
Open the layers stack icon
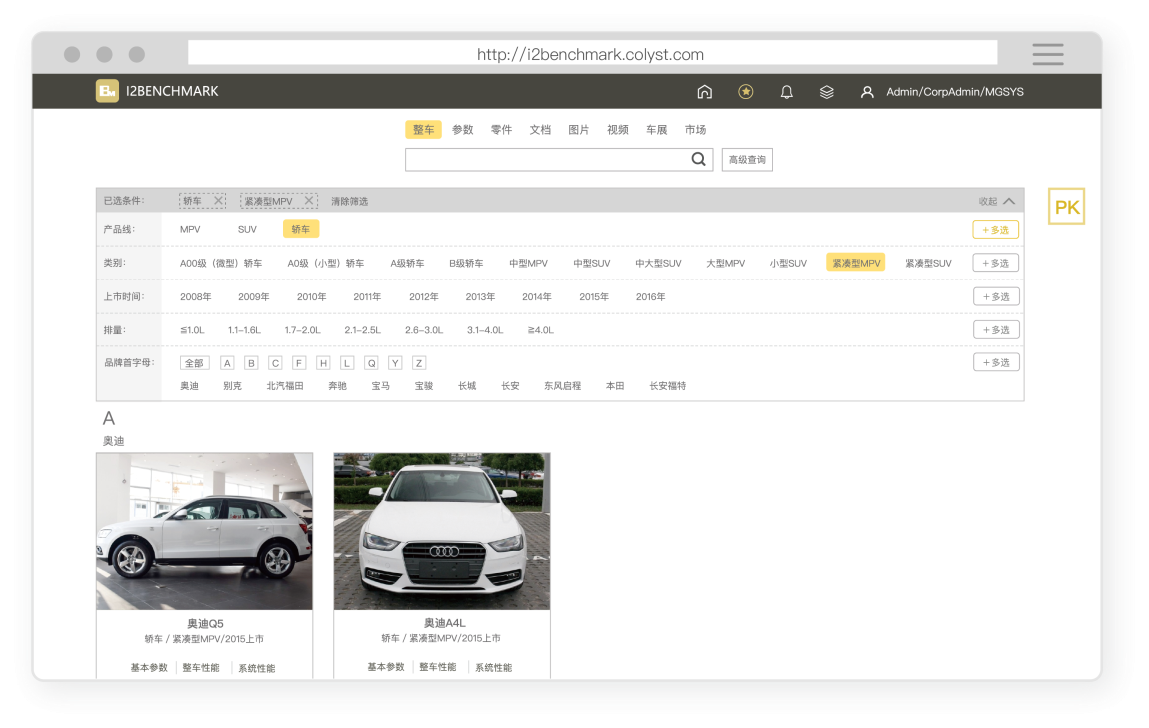[827, 92]
